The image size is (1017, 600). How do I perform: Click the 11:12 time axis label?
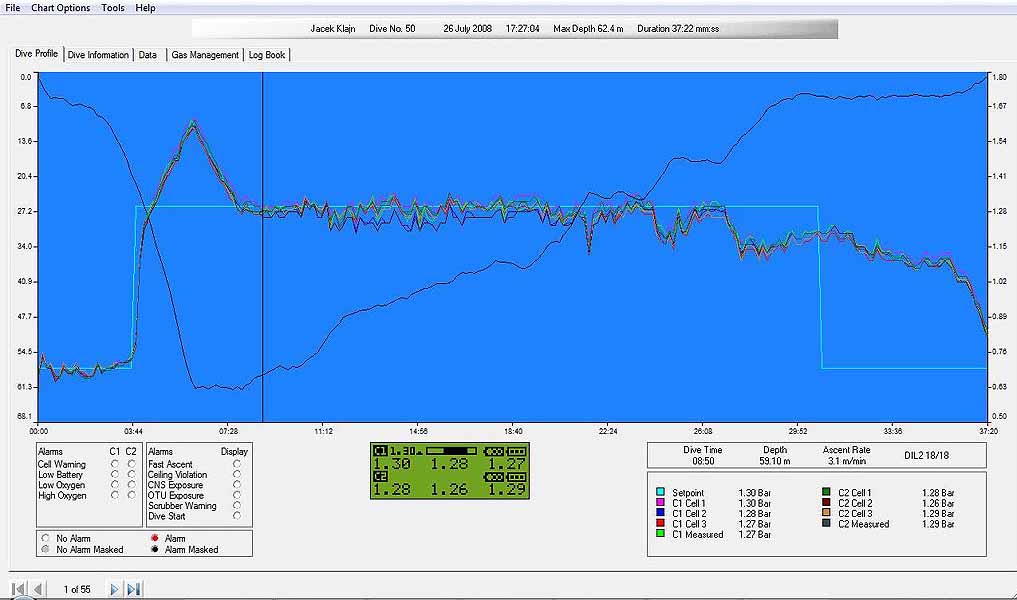323,431
